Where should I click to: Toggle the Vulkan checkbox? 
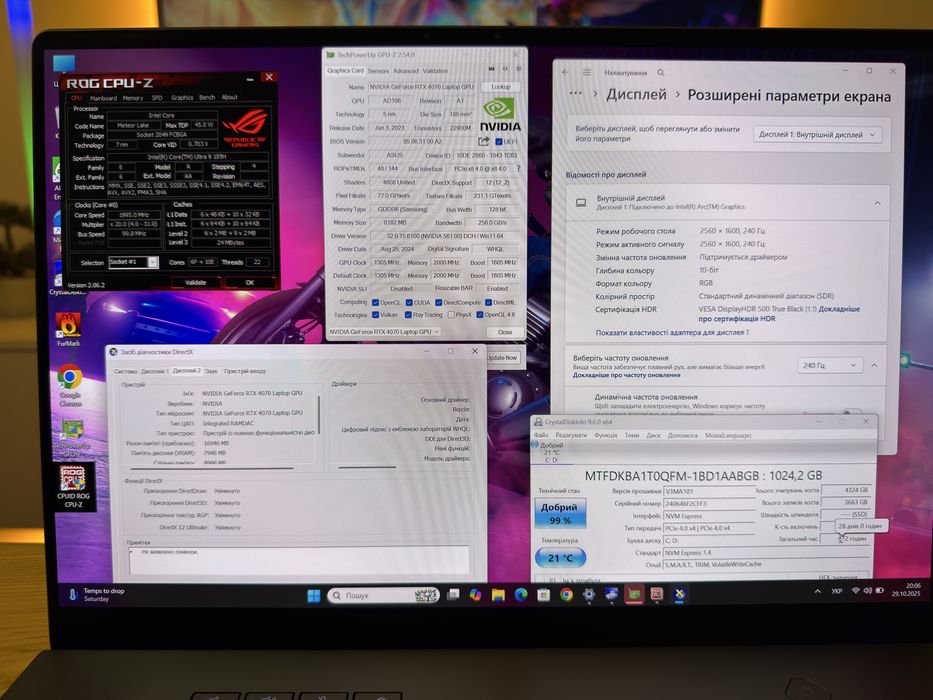(375, 315)
